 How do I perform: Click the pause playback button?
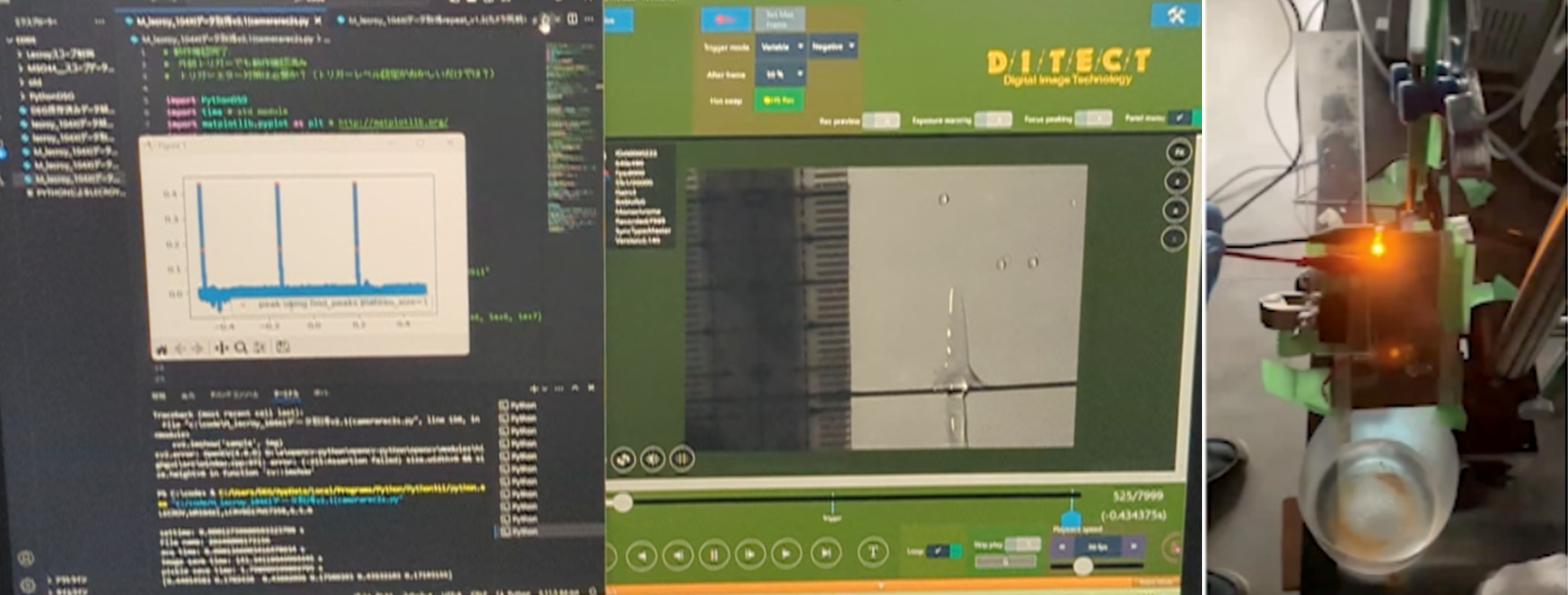[714, 555]
